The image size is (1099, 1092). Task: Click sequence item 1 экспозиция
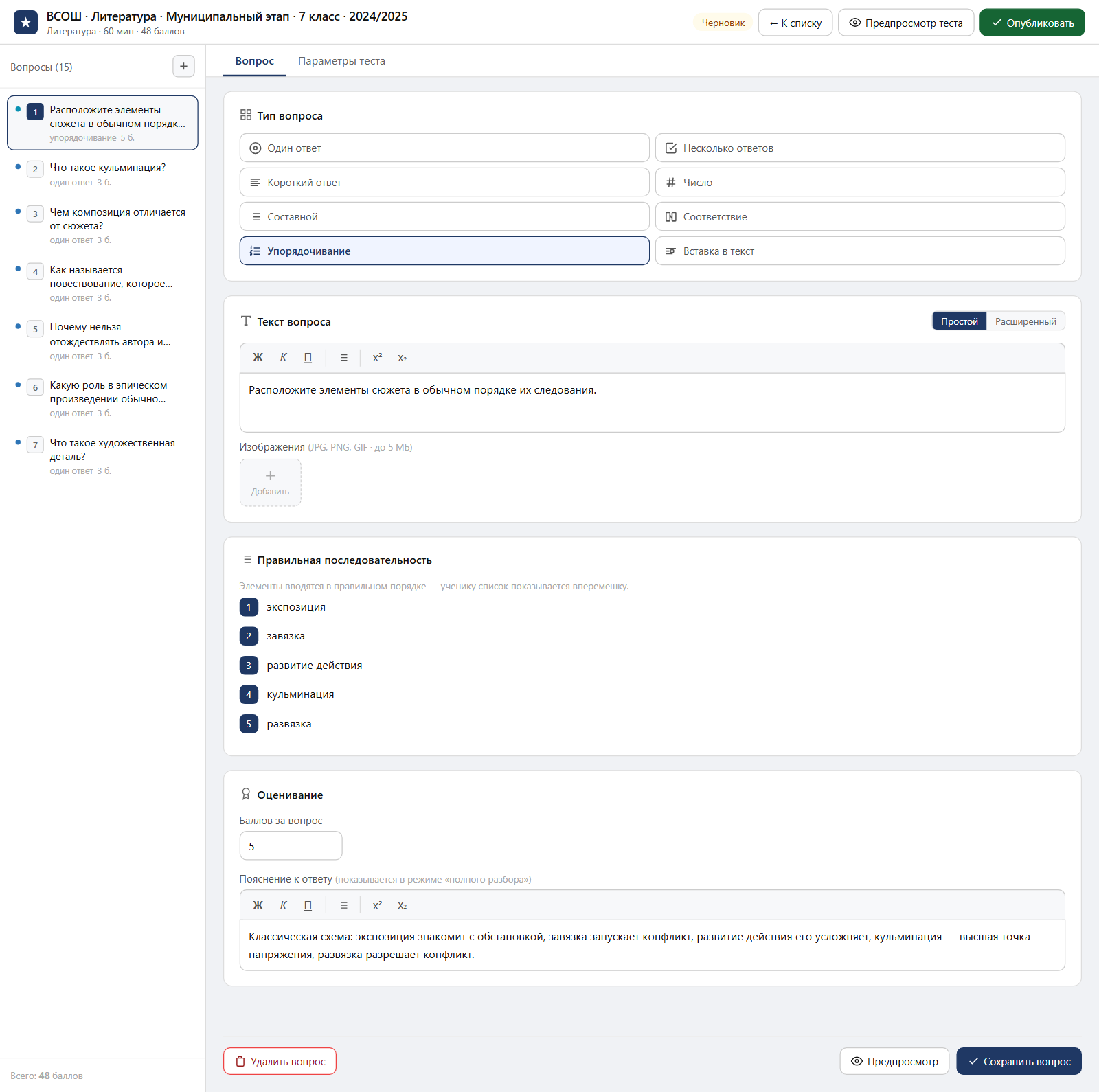(x=296, y=607)
